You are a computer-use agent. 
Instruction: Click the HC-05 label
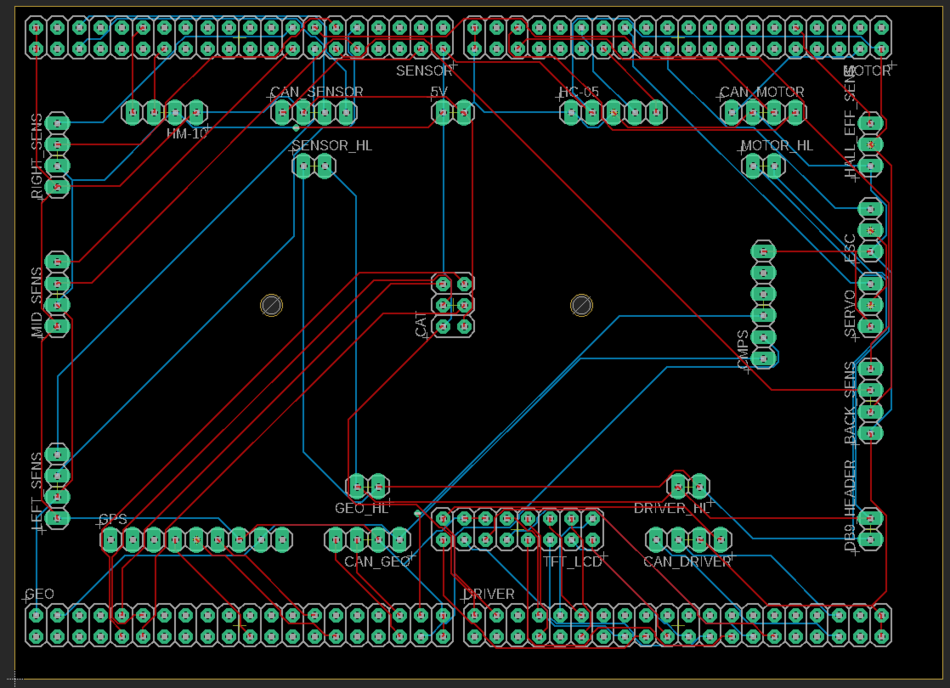579,92
